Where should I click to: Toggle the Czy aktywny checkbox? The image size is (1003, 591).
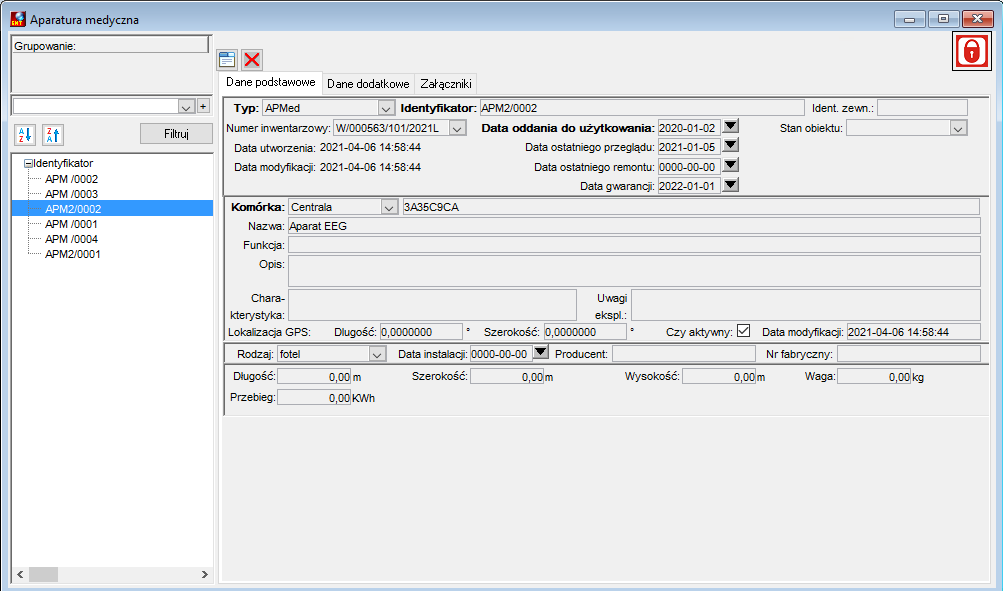pos(743,331)
